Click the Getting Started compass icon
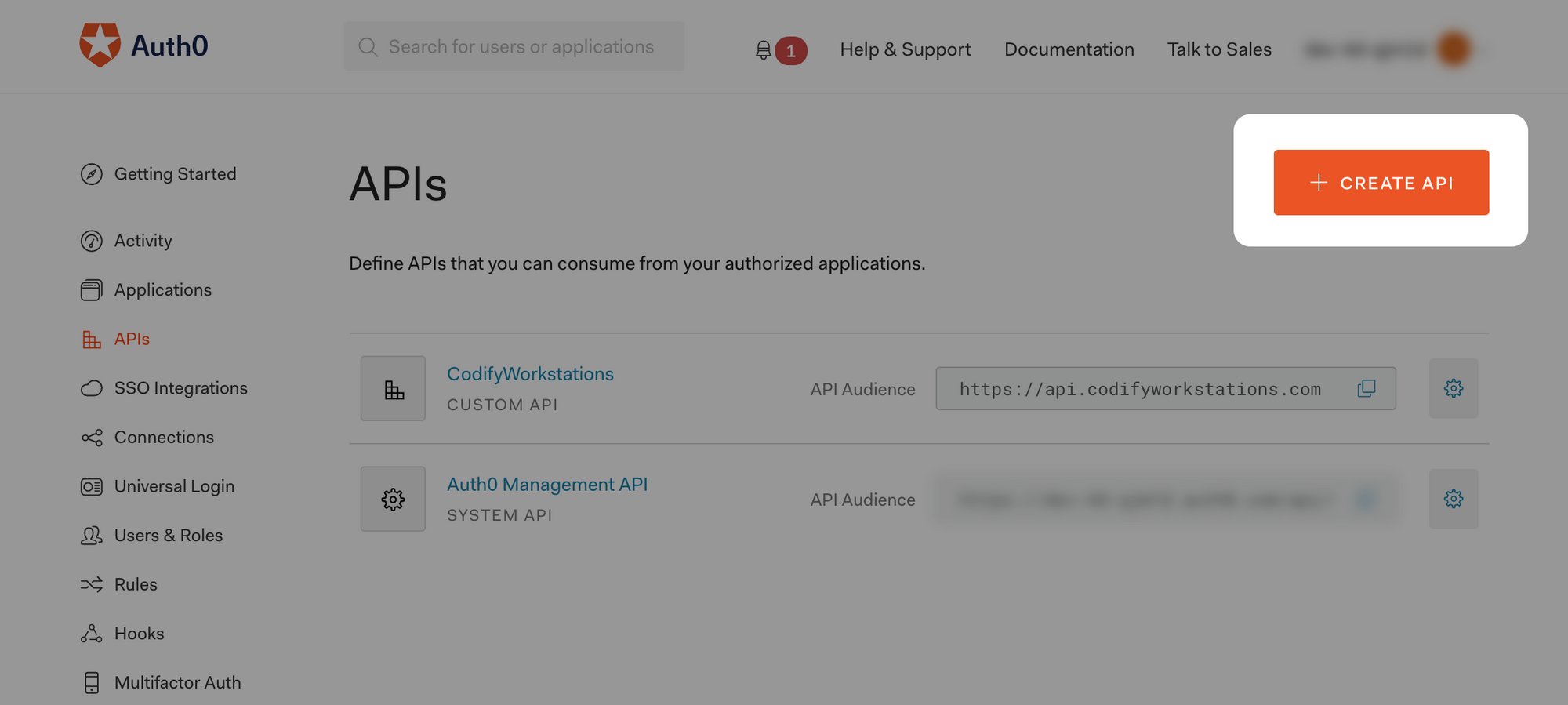This screenshot has height=705, width=1568. [92, 174]
